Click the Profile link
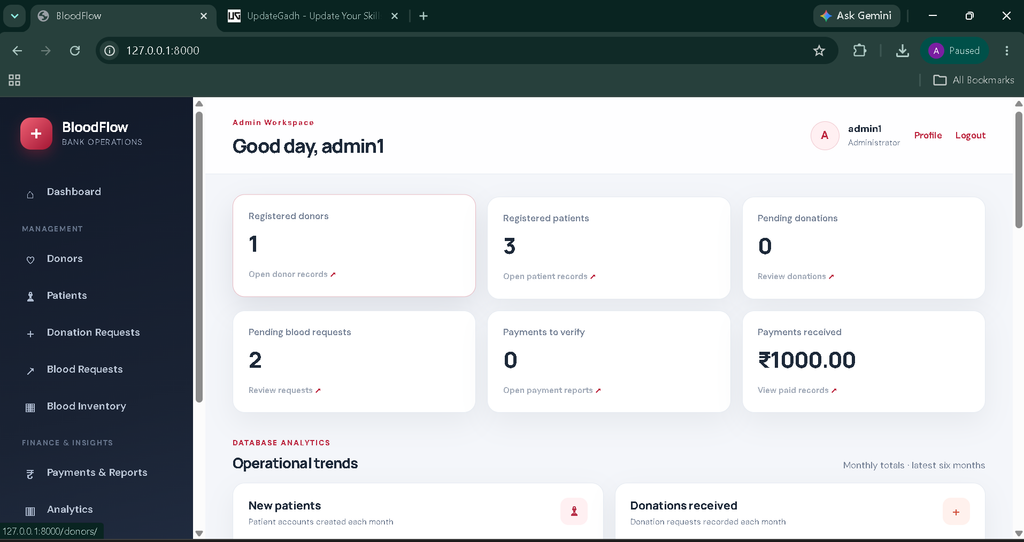 coord(928,135)
